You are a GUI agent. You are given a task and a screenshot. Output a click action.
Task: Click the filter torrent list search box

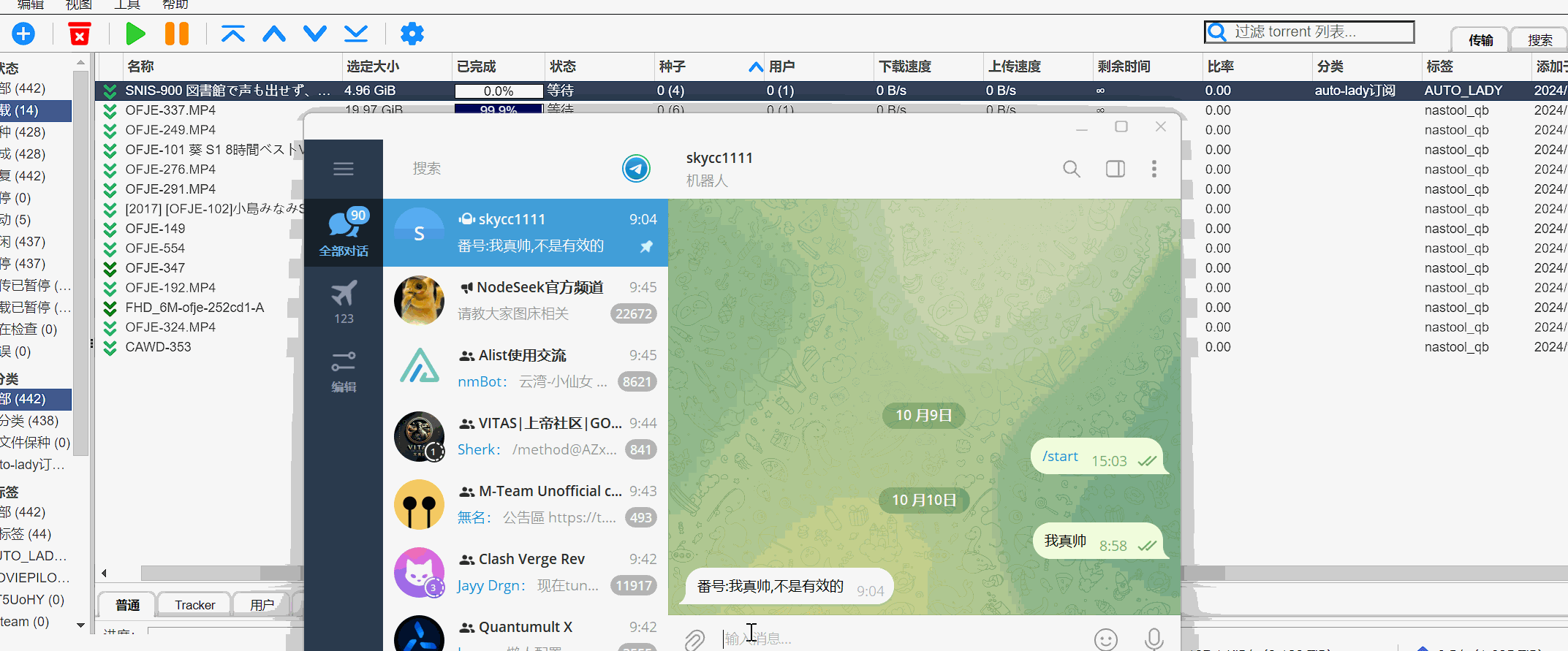(1309, 32)
